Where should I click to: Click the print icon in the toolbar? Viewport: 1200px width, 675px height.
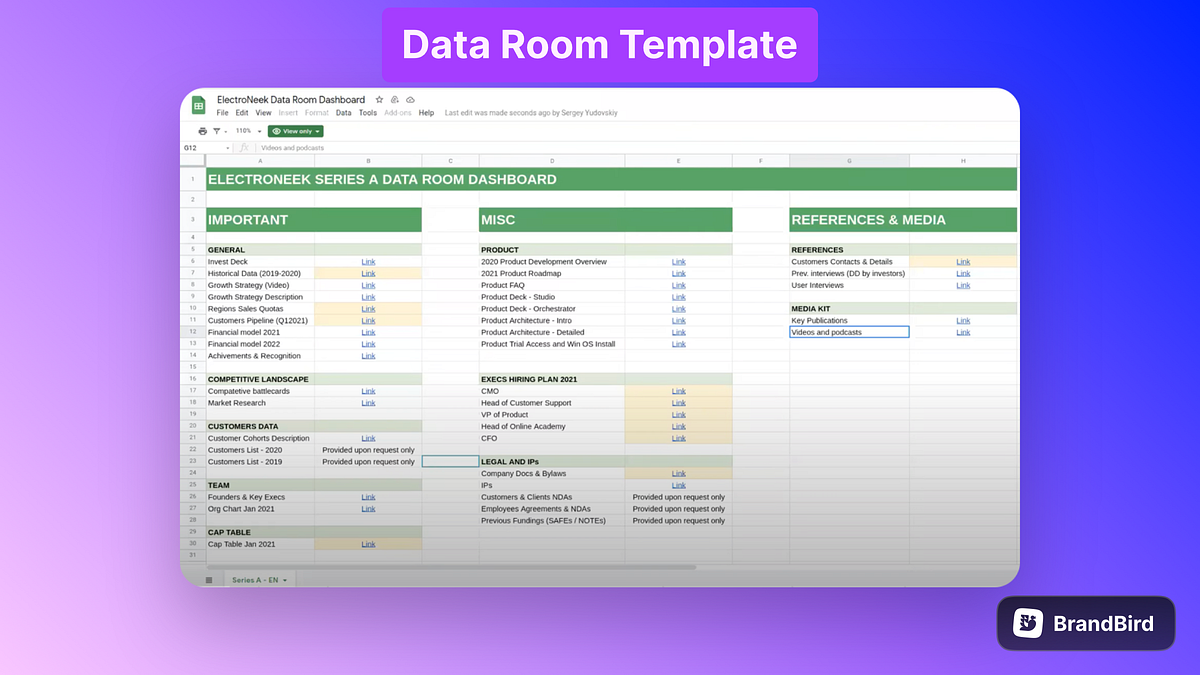203,131
